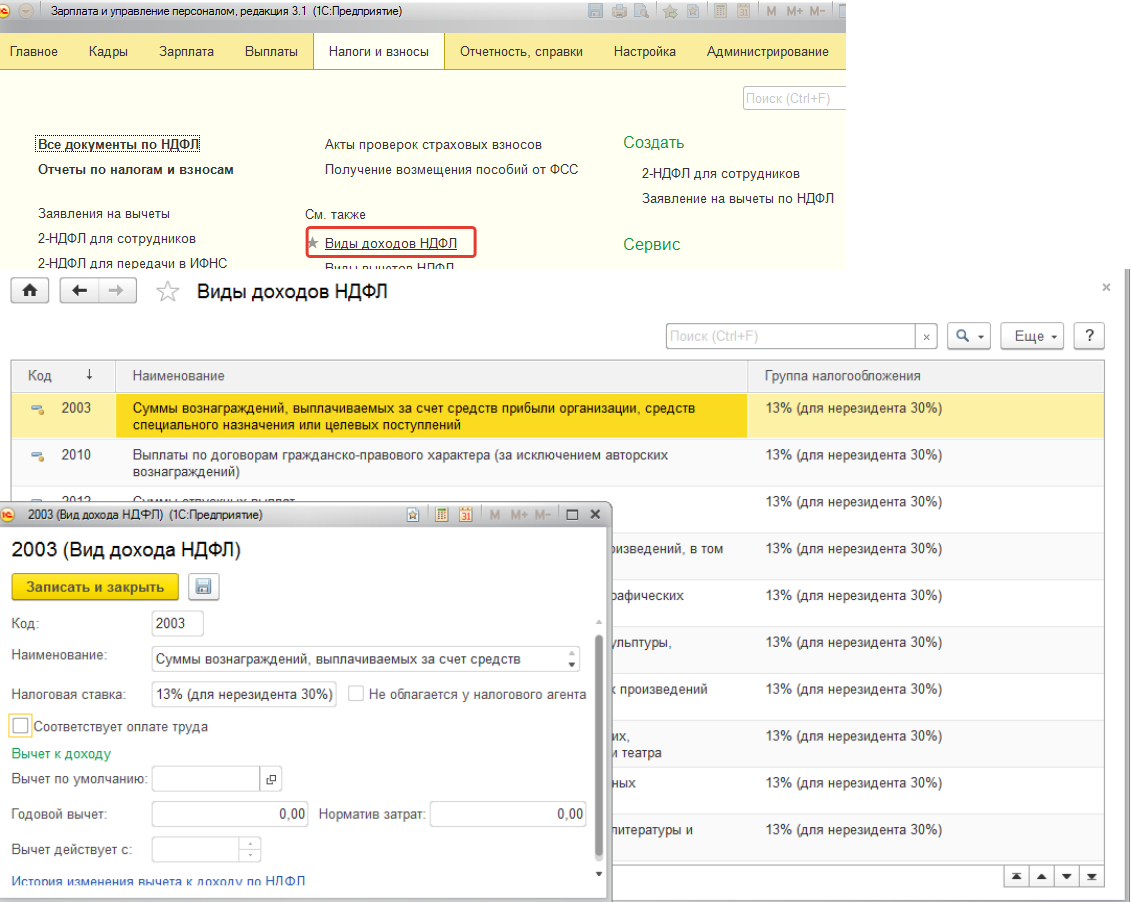The image size is (1131, 902).
Task: Open the selector for Вычет по умолчанию
Action: click(270, 779)
